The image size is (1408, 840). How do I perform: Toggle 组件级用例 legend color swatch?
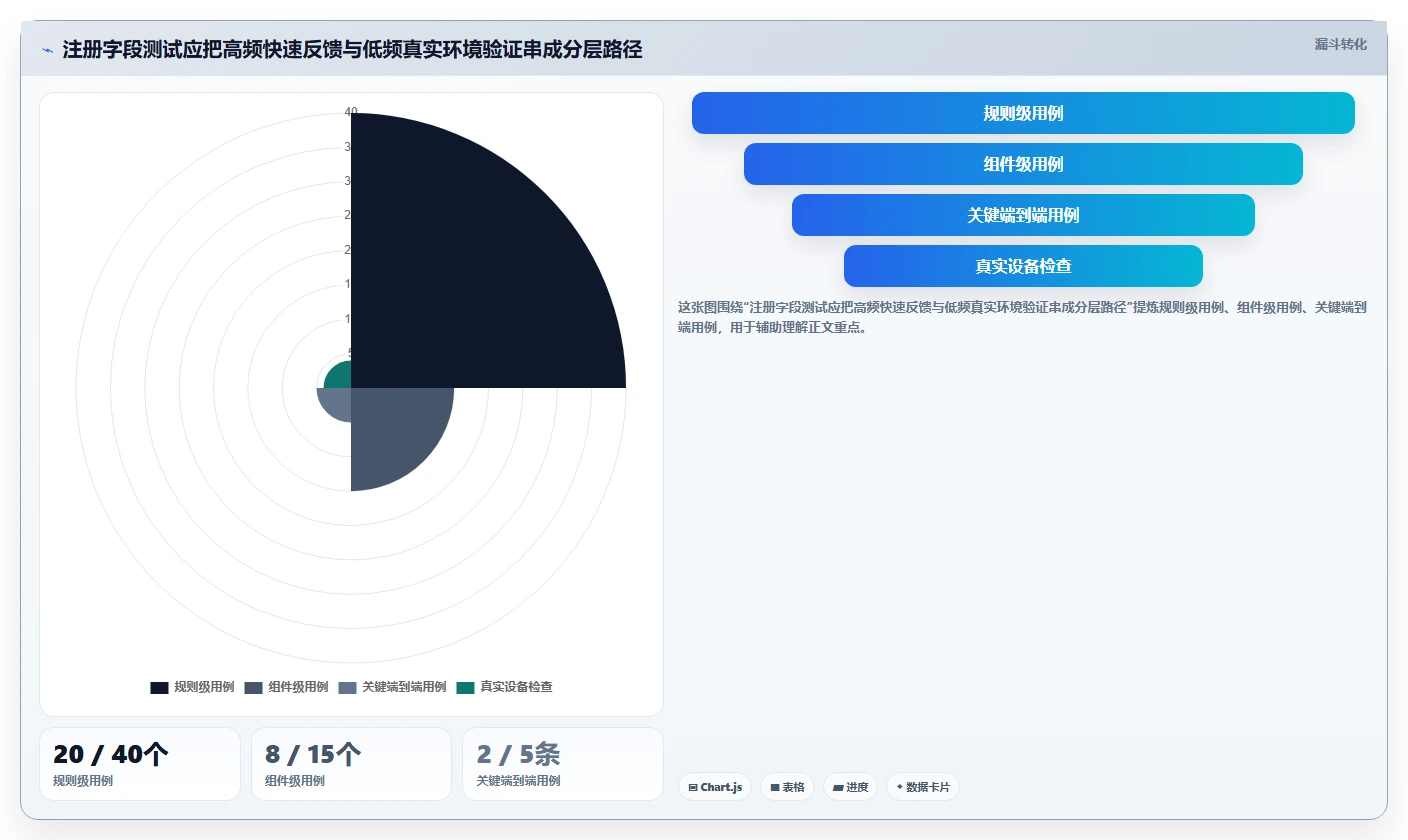(x=253, y=687)
